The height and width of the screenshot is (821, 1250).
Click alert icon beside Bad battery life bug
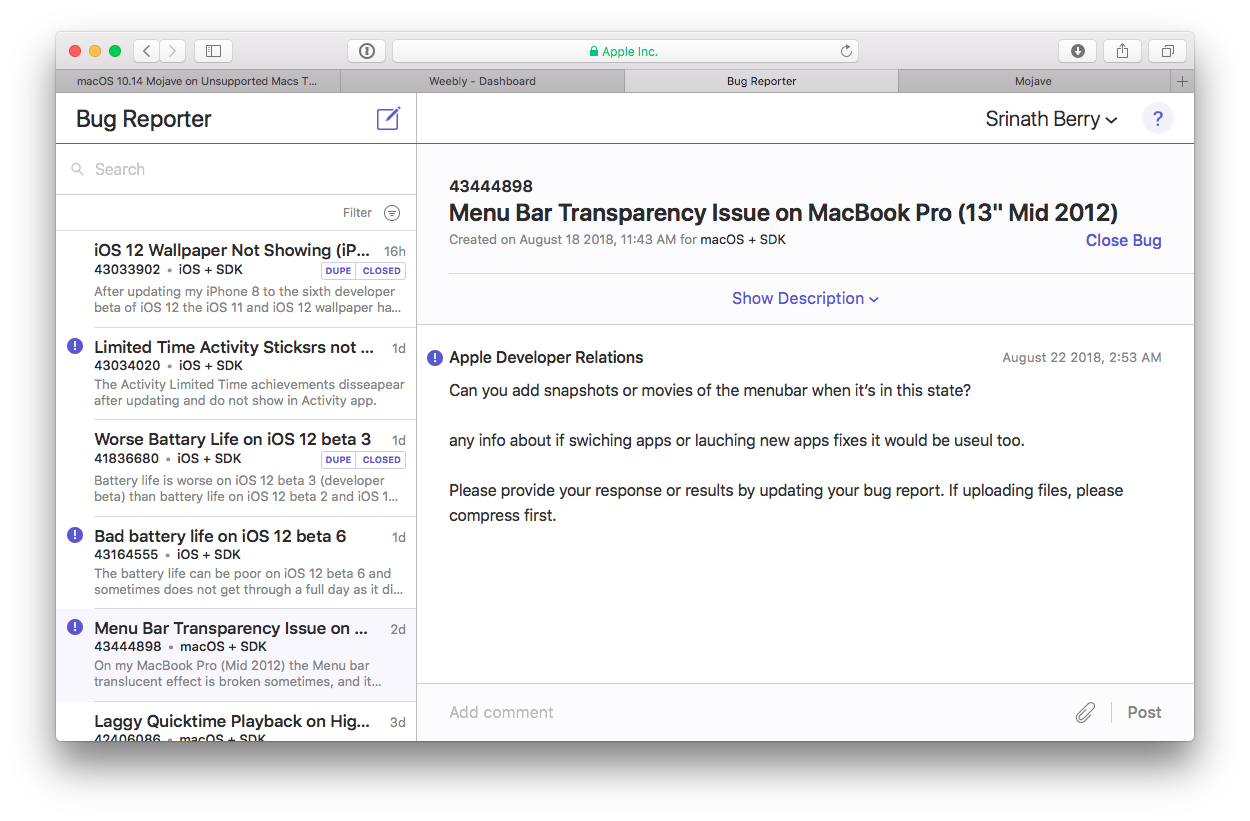click(x=75, y=535)
